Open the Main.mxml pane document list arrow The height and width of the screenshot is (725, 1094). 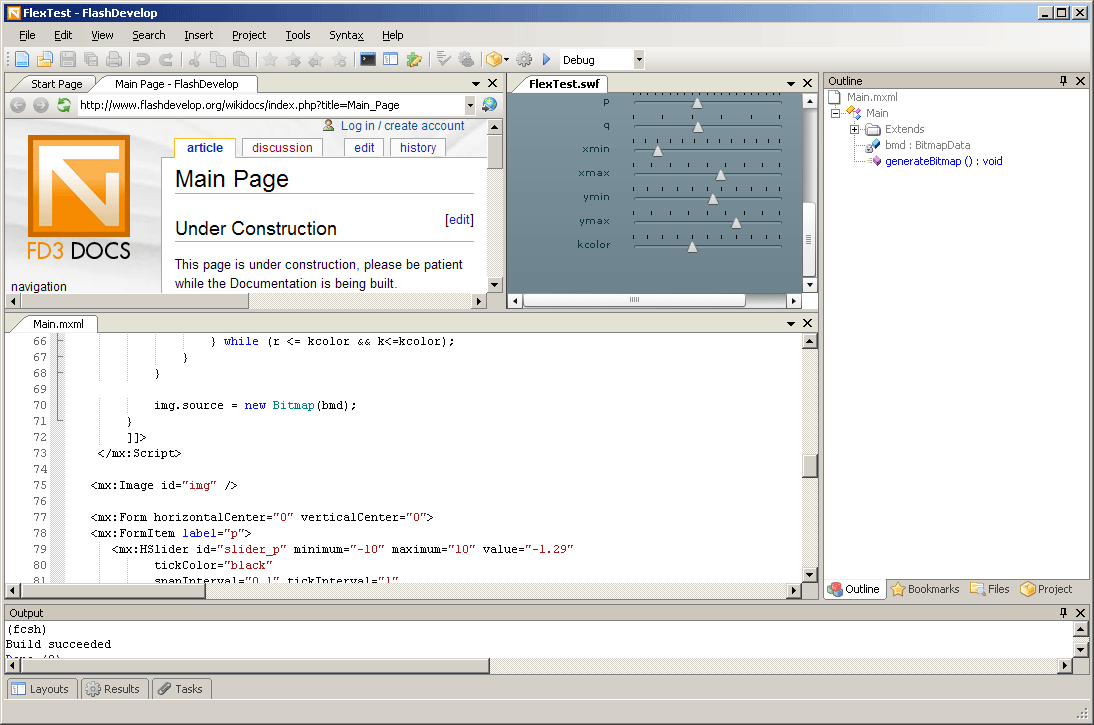click(x=790, y=324)
